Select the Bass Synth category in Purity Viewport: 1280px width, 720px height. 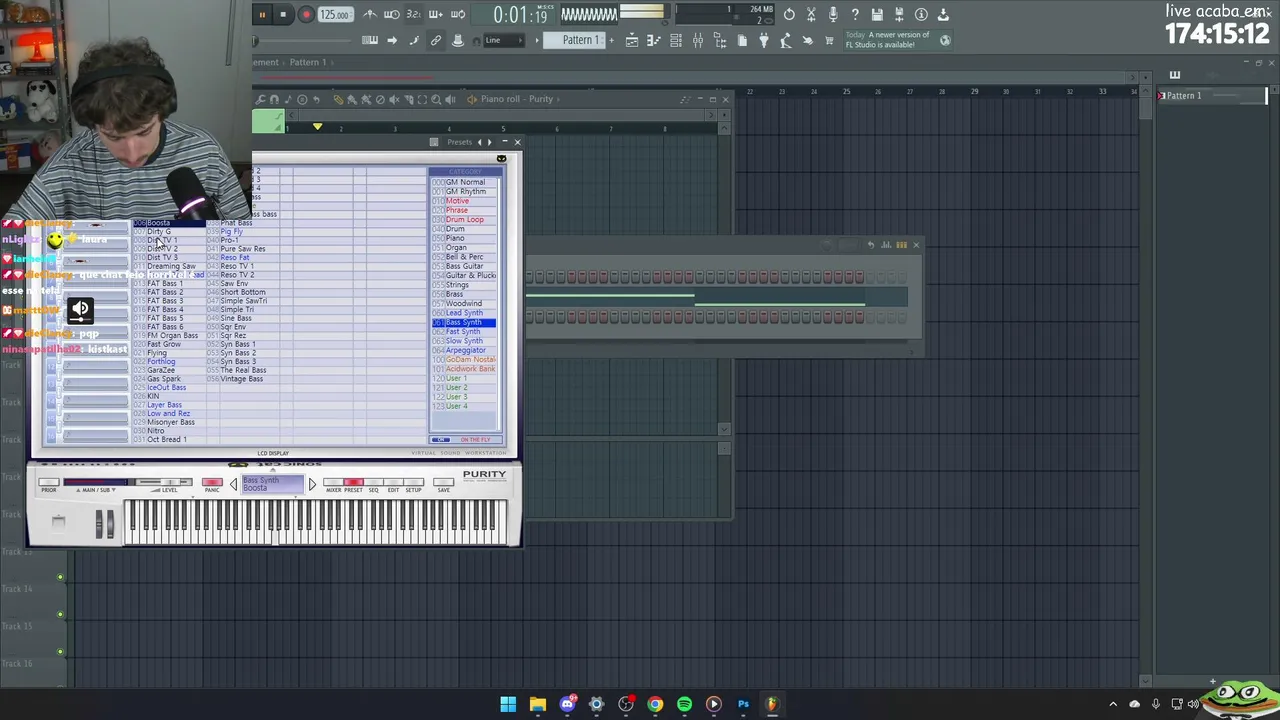[x=464, y=323]
